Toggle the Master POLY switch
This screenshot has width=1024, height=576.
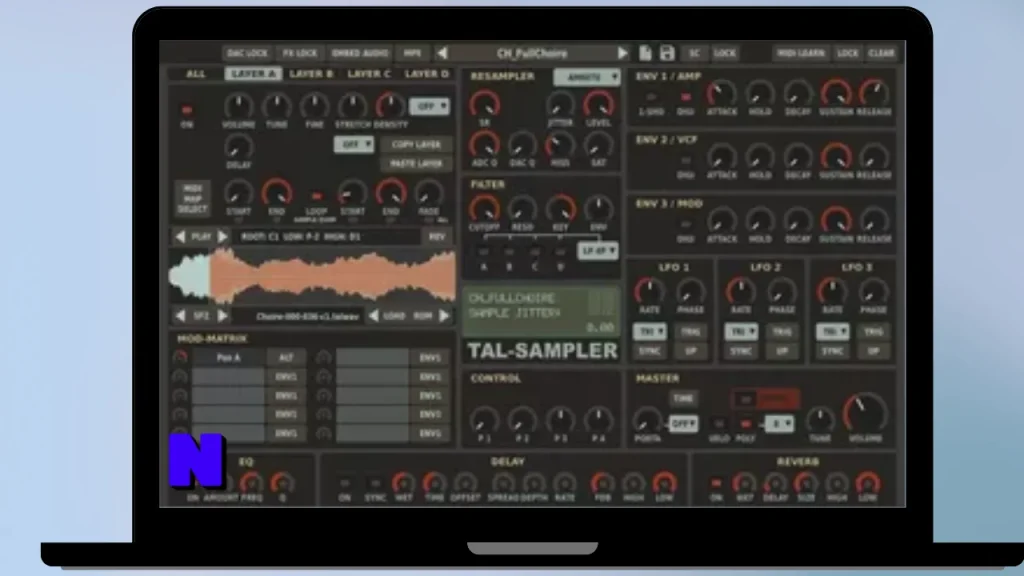tap(745, 424)
